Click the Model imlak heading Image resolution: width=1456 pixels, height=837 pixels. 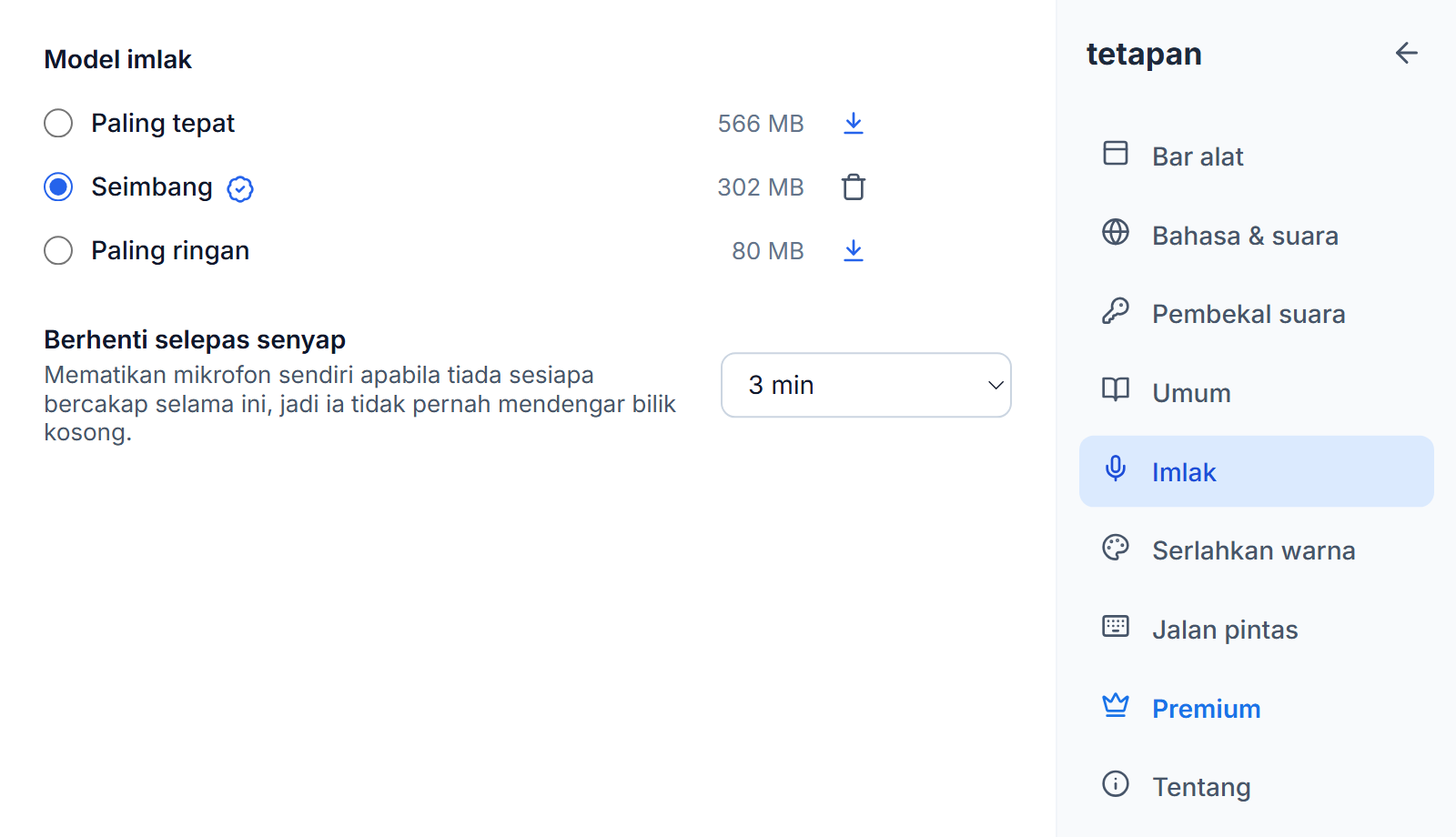pyautogui.click(x=118, y=59)
